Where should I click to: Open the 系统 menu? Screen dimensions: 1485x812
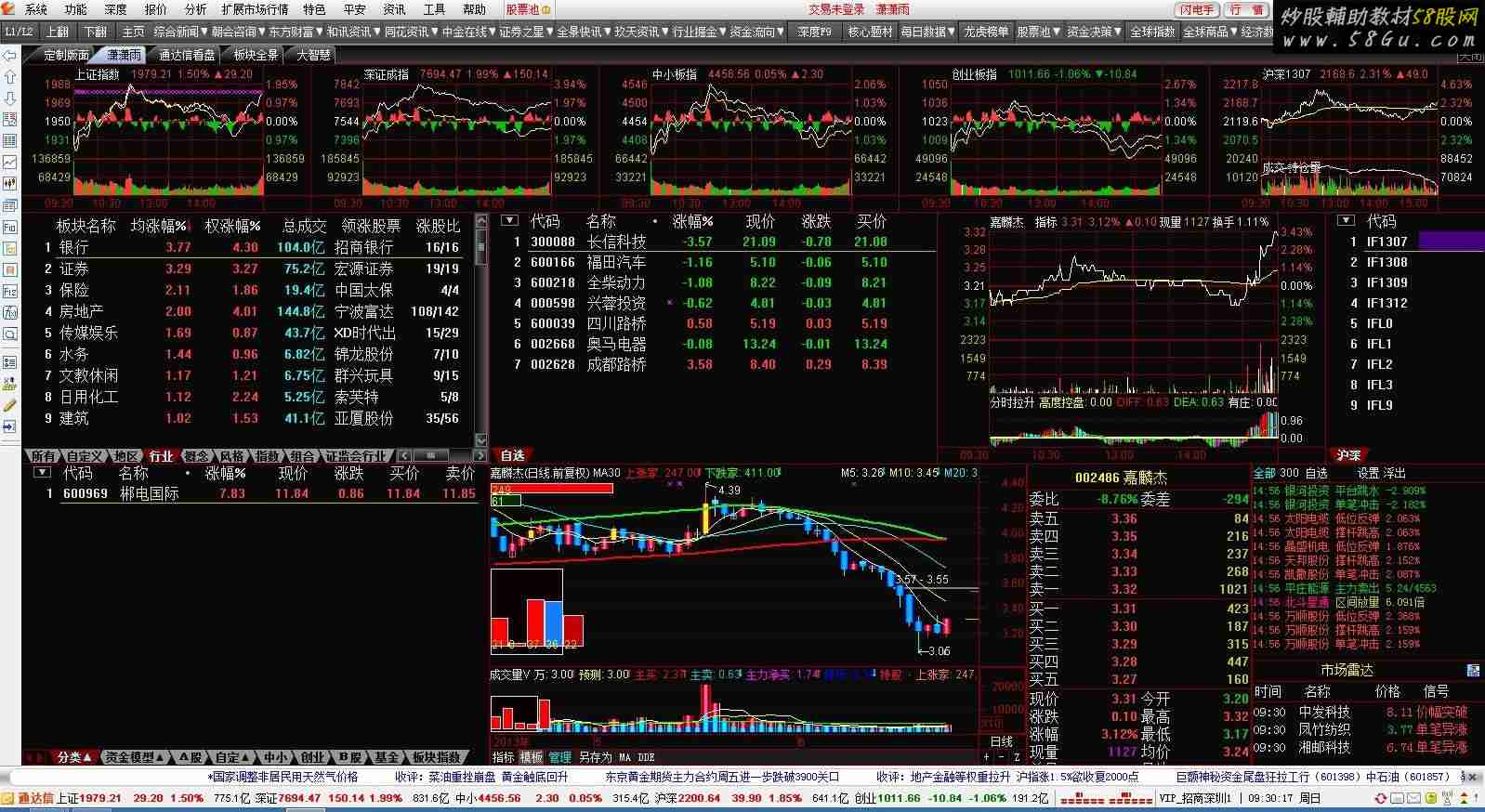pos(35,9)
